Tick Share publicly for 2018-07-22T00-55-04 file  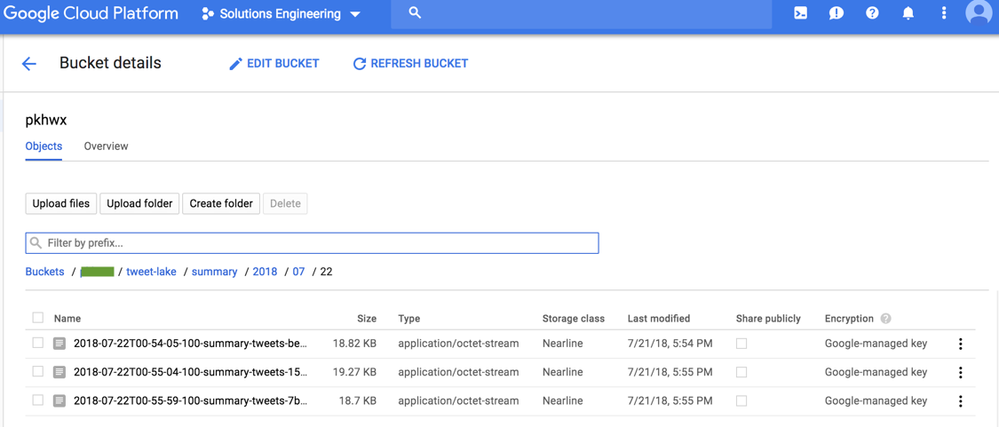[741, 372]
